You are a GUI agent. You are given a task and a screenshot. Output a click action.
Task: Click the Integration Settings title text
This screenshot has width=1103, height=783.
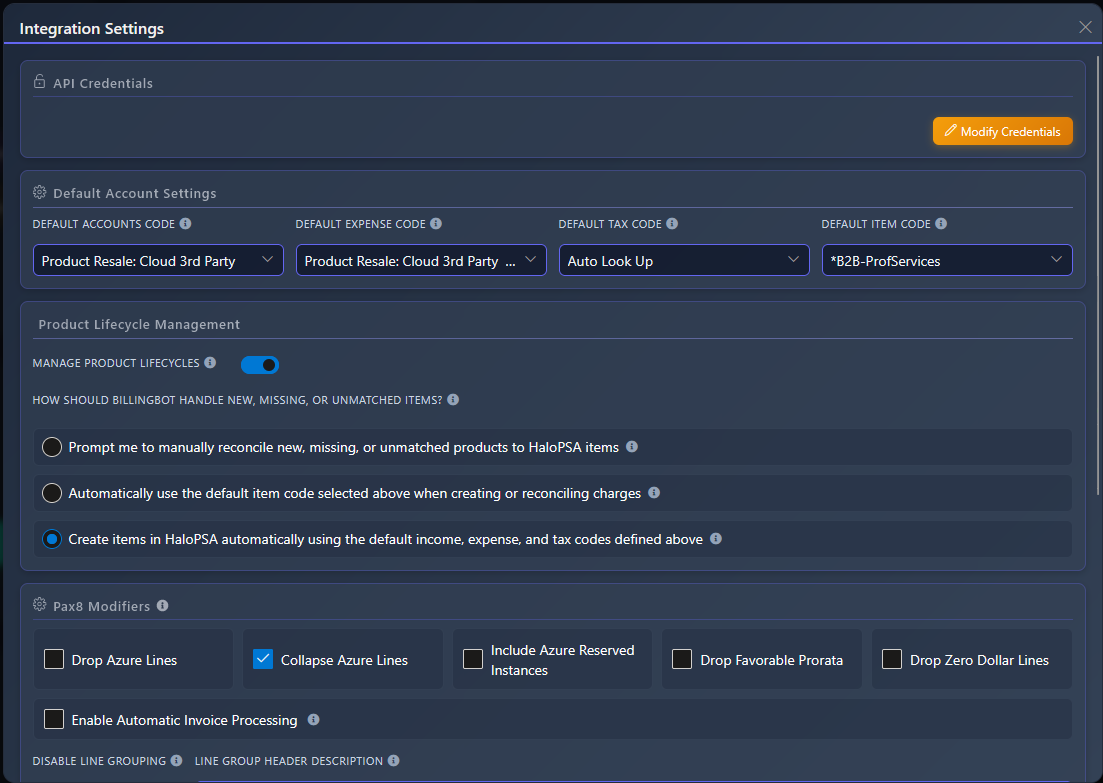(x=91, y=29)
